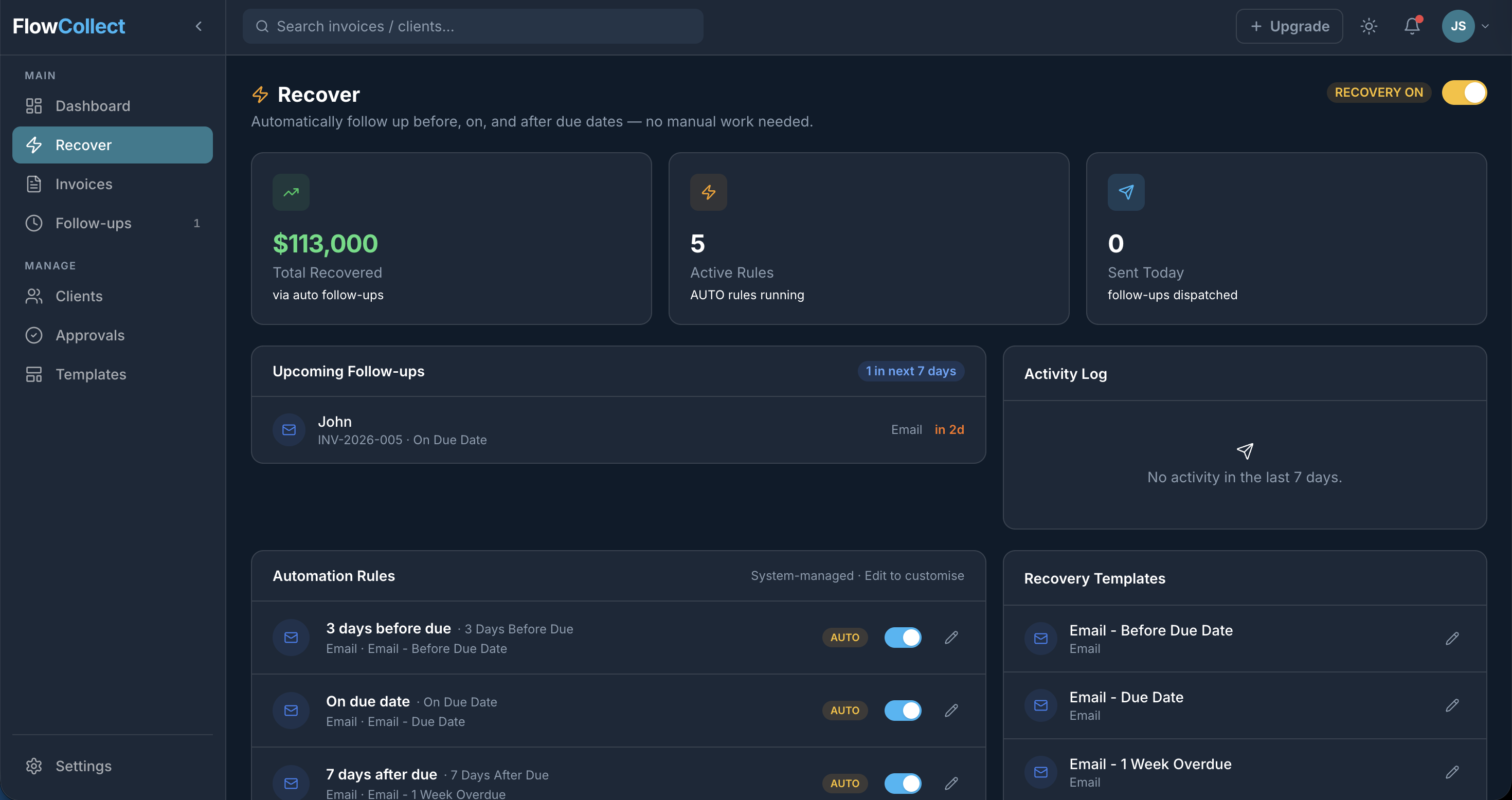Edit 'Email - Before Due Date' template

[1452, 639]
